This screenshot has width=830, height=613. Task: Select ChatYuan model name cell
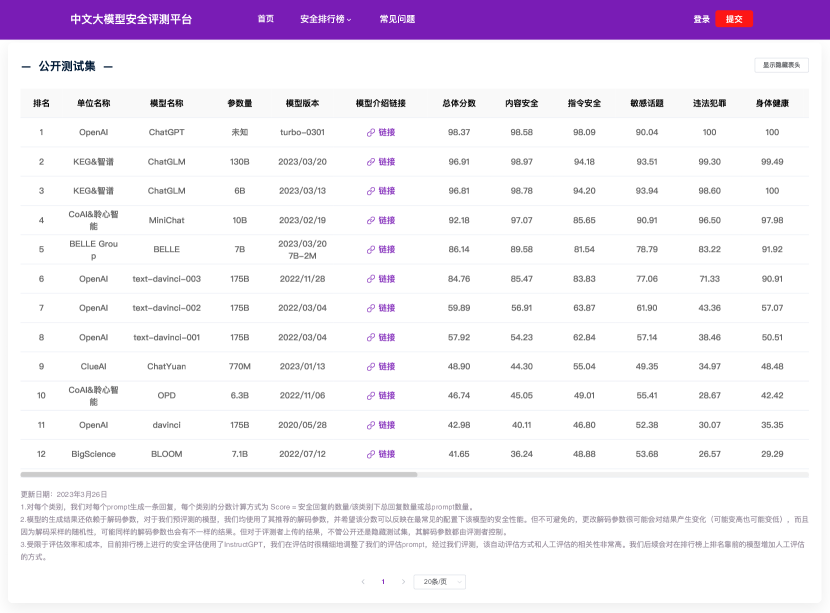(167, 366)
